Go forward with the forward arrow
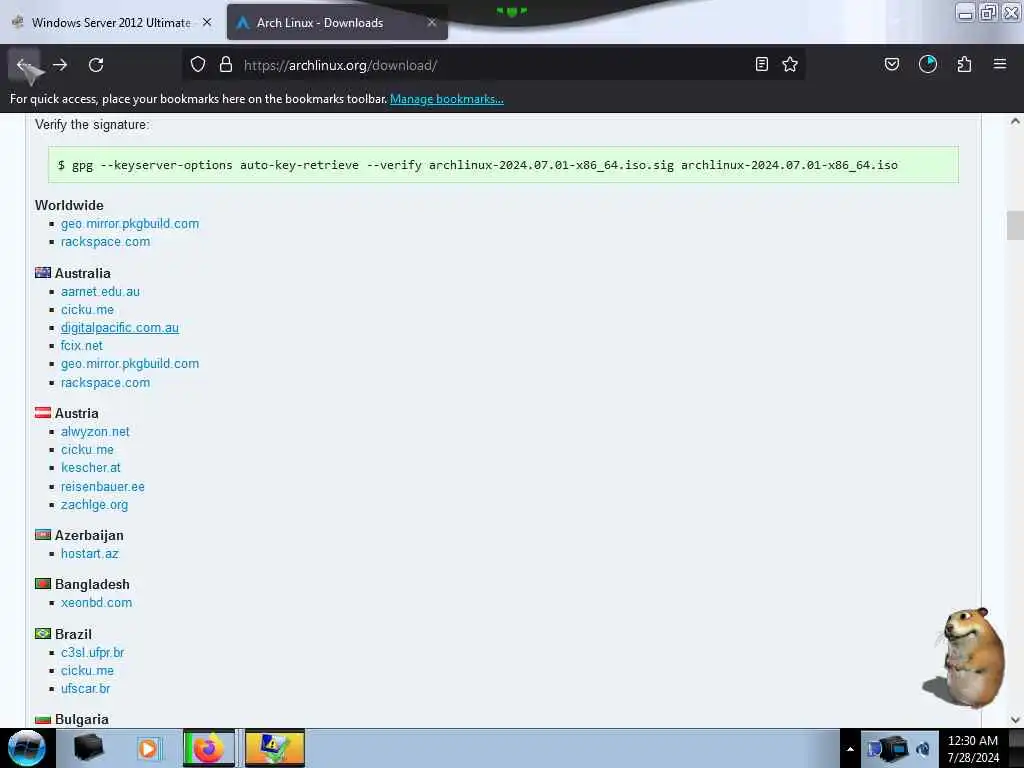This screenshot has height=768, width=1024. [60, 65]
